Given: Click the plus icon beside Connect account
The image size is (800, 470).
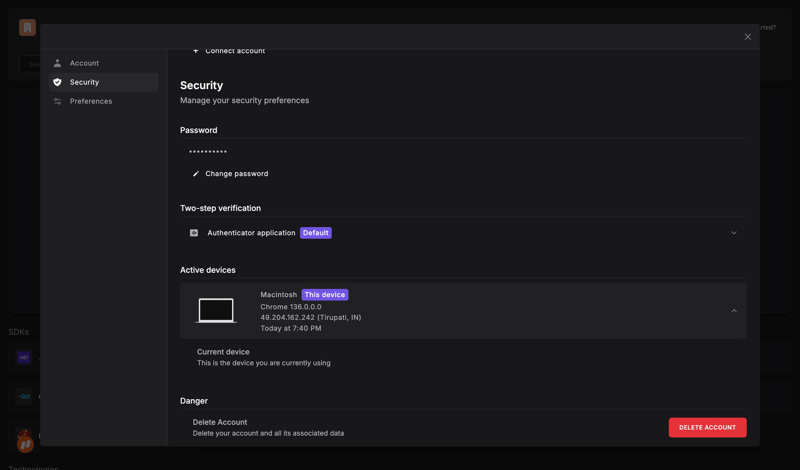Looking at the screenshot, I should pyautogui.click(x=196, y=51).
